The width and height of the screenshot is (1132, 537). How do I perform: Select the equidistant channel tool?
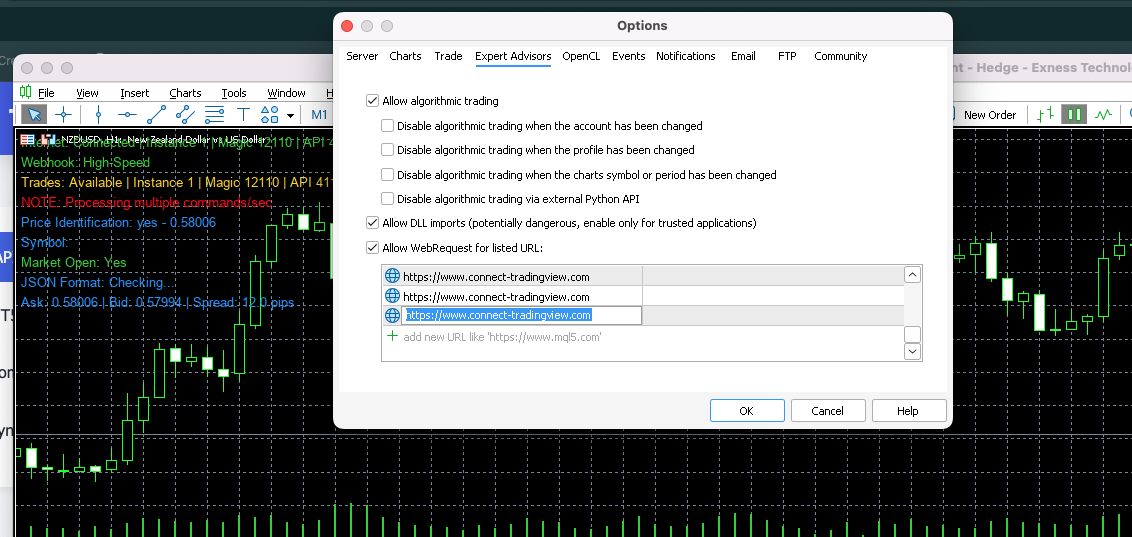pos(185,115)
